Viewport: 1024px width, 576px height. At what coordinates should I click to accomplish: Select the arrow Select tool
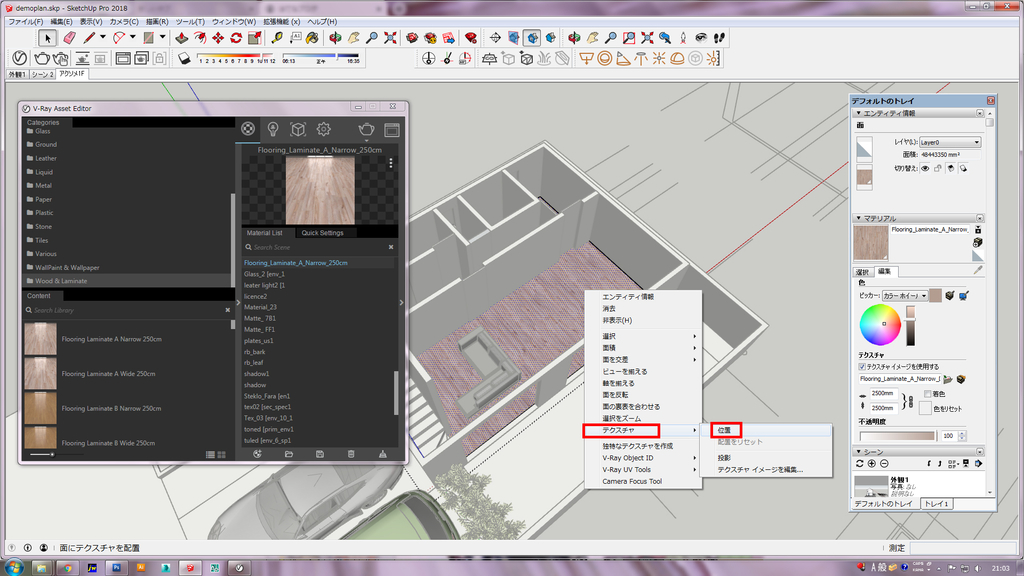[x=47, y=38]
